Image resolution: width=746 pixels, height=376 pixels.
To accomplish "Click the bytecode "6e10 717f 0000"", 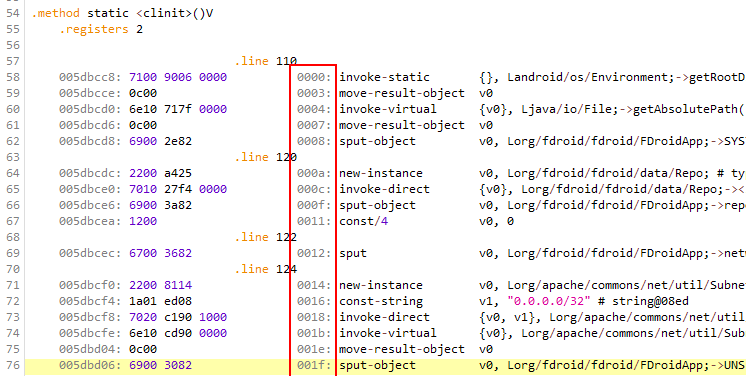I will [x=178, y=109].
